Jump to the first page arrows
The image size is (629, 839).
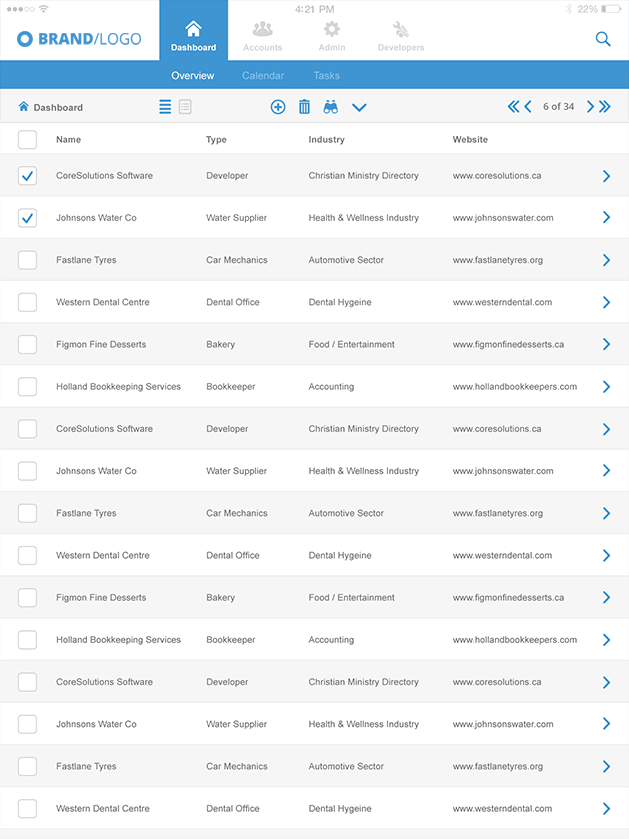tap(513, 107)
